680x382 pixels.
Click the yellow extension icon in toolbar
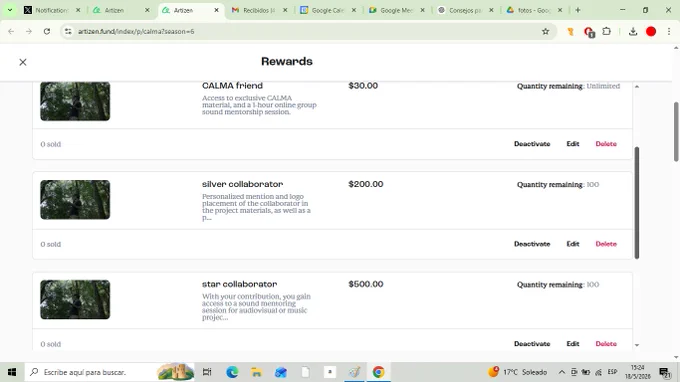click(571, 31)
